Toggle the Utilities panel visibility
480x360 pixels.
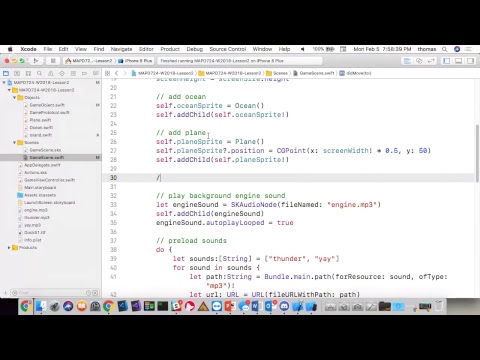click(x=470, y=61)
